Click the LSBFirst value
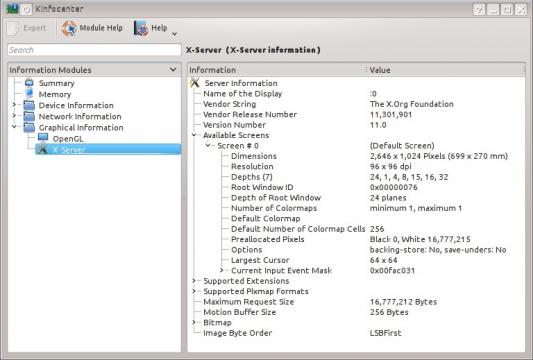Image resolution: width=533 pixels, height=360 pixels. tap(385, 333)
